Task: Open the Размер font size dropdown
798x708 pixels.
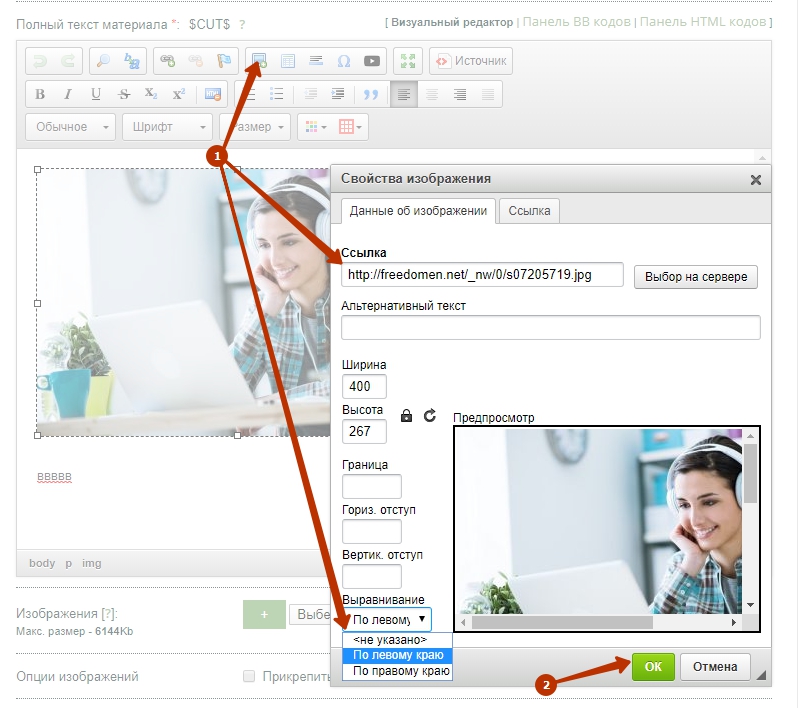Action: [255, 127]
